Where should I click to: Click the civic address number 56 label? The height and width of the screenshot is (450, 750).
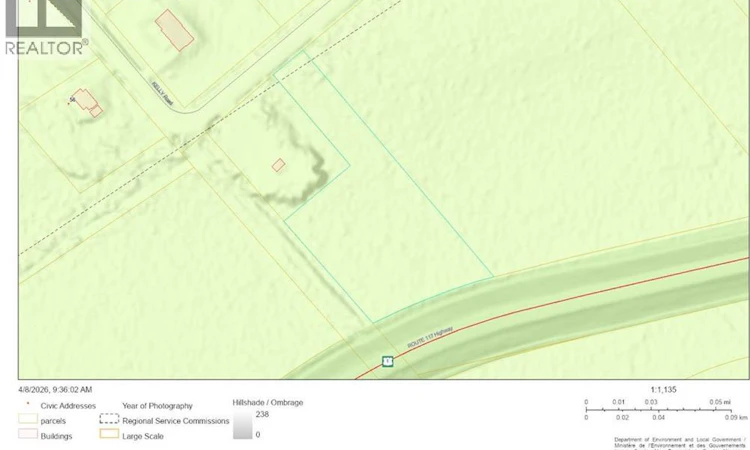click(72, 99)
